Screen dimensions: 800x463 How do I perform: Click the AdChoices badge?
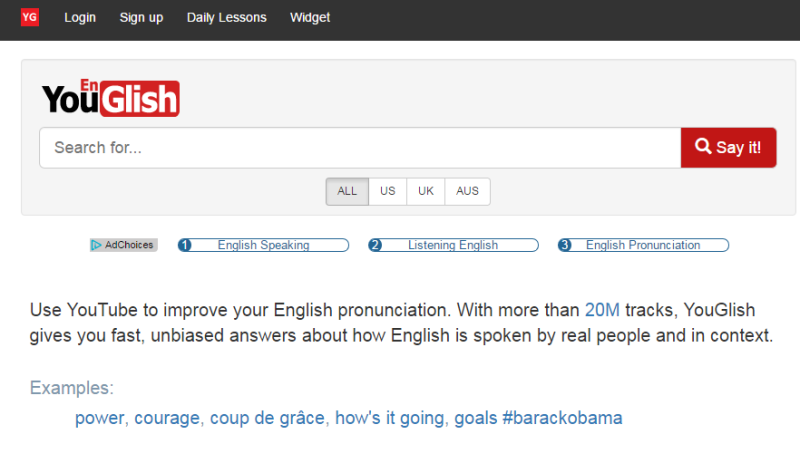[123, 245]
